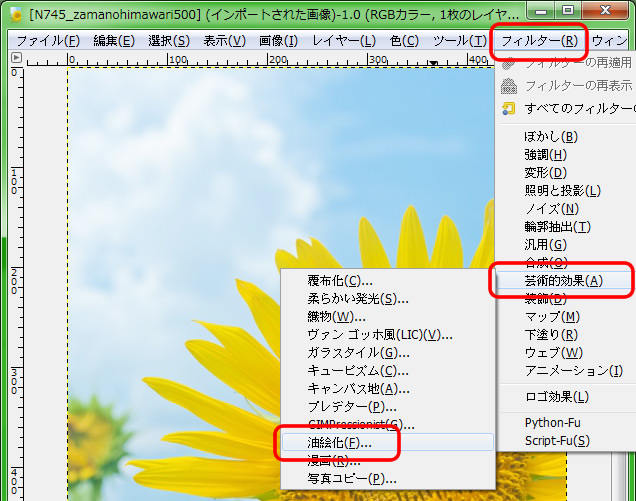This screenshot has width=636, height=501.
Task: Open the Script-Fu(S) submenu
Action: (x=567, y=441)
